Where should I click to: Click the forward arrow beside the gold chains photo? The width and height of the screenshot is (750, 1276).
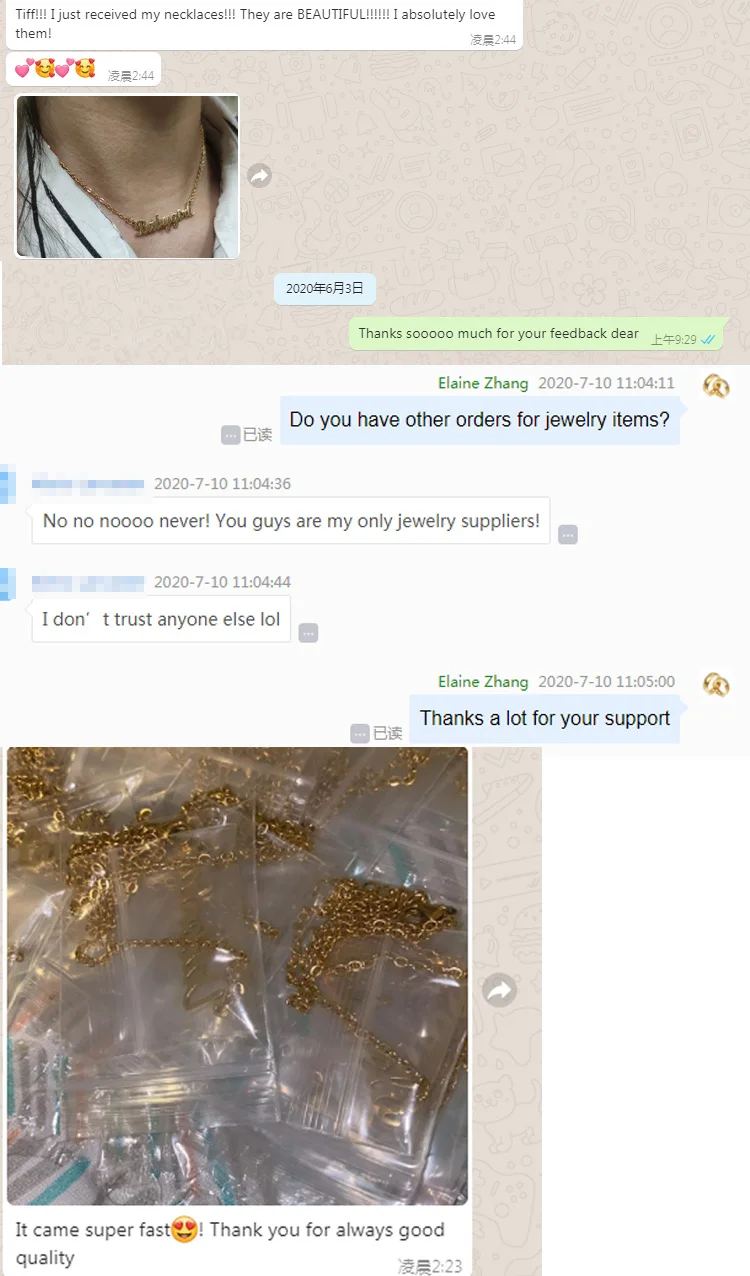499,991
